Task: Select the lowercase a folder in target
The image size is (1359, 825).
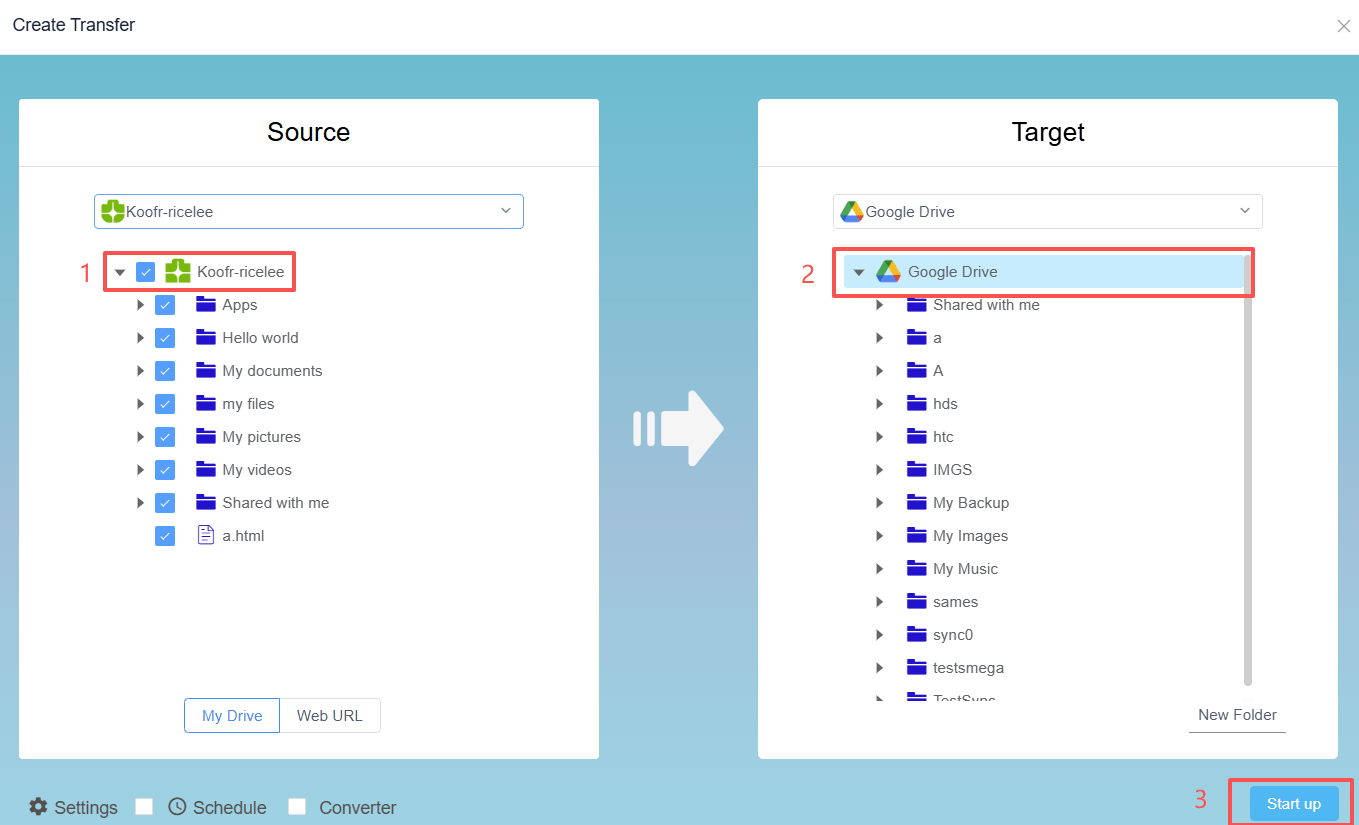Action: (x=937, y=337)
